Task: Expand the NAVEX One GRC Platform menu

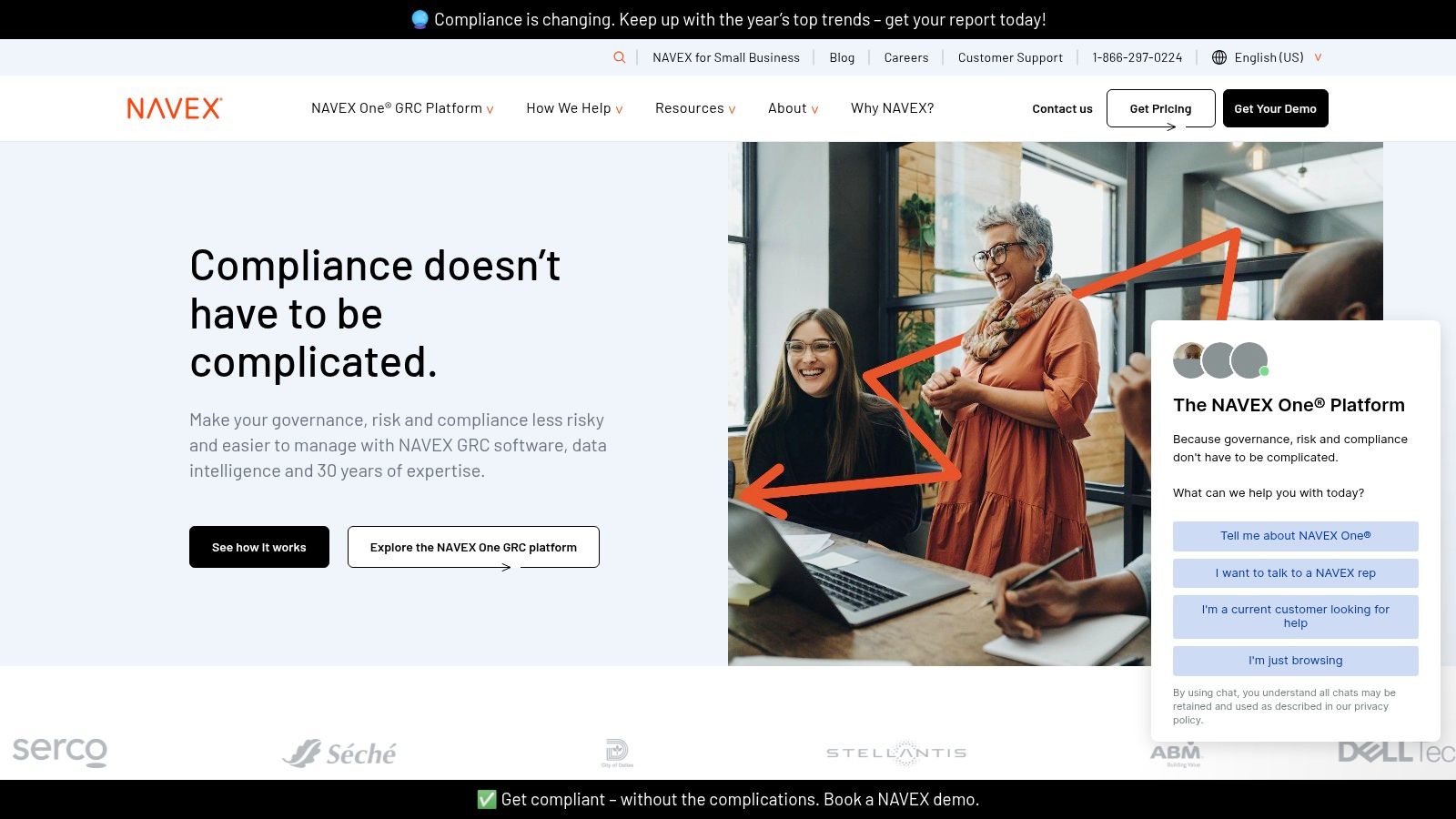Action: [402, 108]
